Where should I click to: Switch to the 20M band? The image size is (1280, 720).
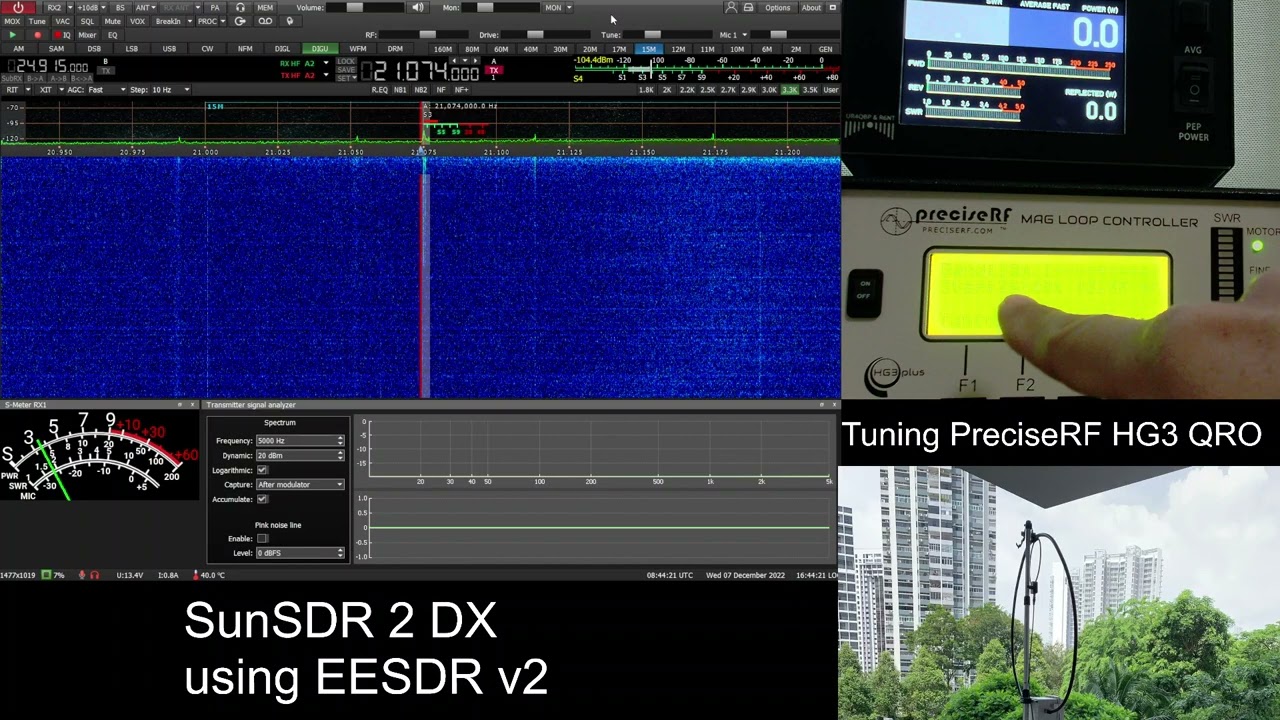click(590, 49)
